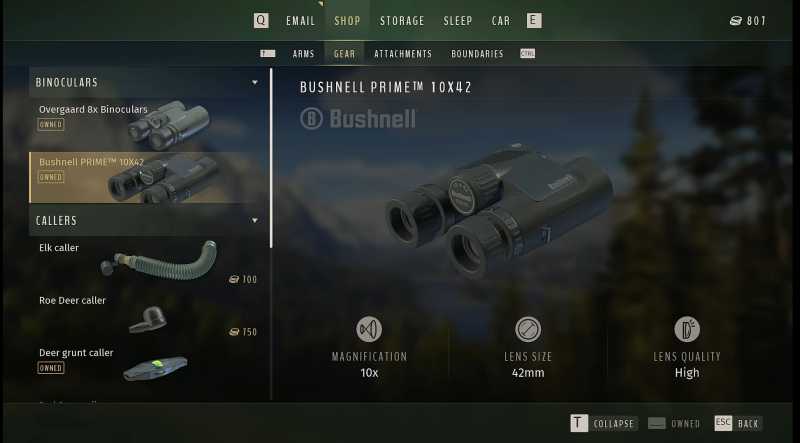Click the E key icon beside Car
Screen dimensions: 800x443
point(534,20)
